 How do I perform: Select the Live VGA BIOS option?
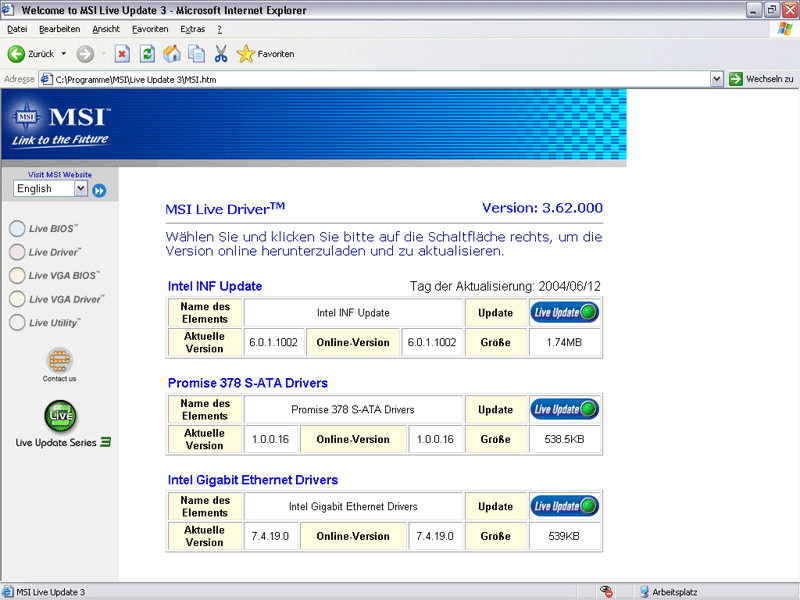tap(54, 276)
